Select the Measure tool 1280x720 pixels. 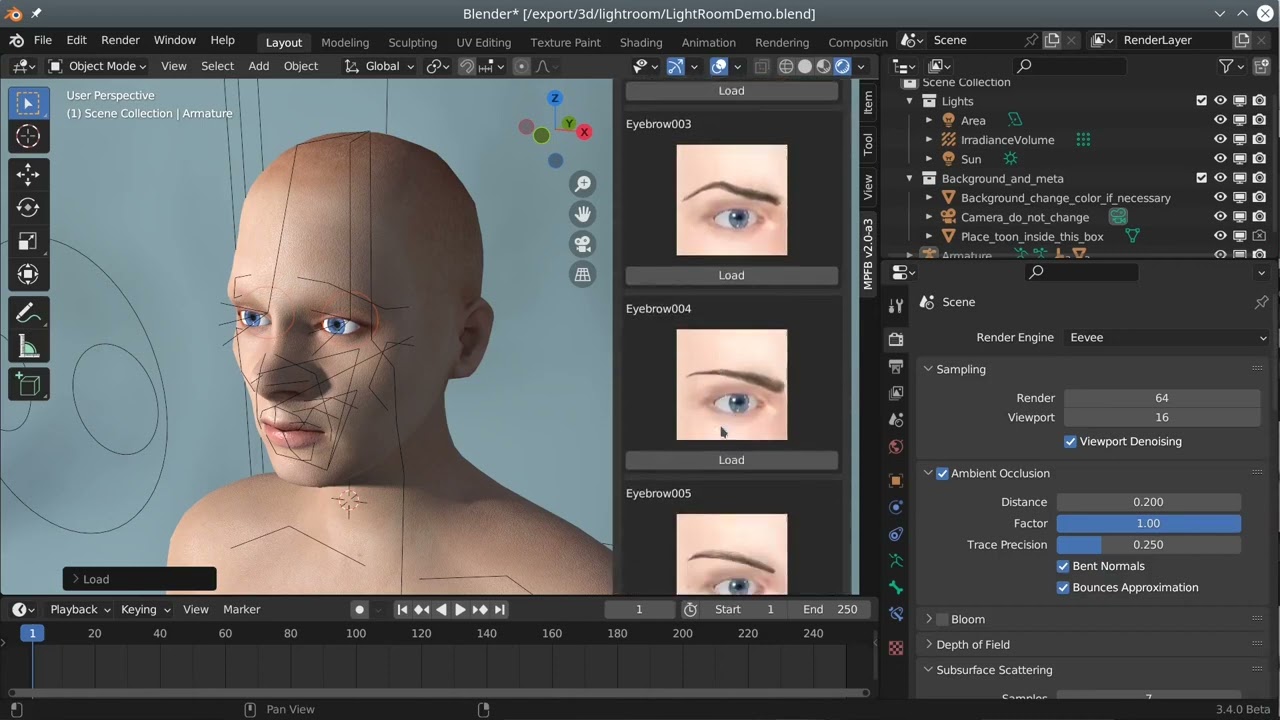(28, 347)
